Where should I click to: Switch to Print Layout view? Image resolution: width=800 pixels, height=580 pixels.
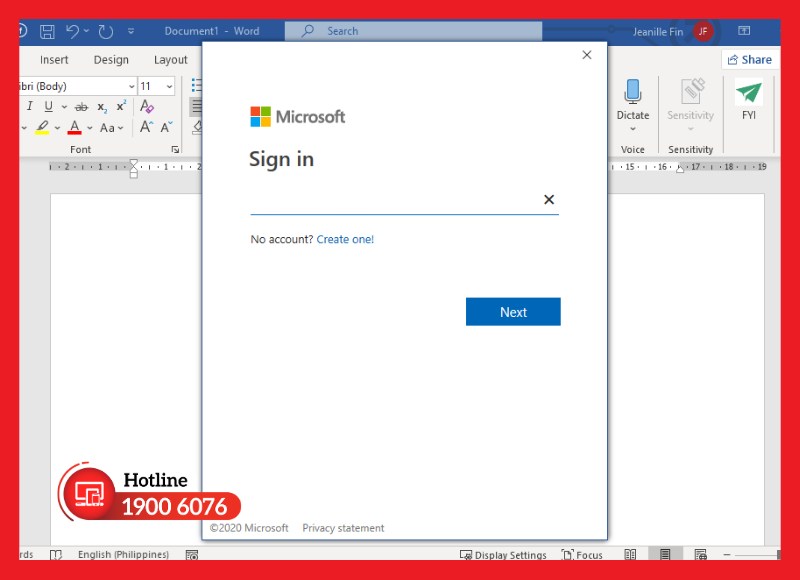pos(665,554)
